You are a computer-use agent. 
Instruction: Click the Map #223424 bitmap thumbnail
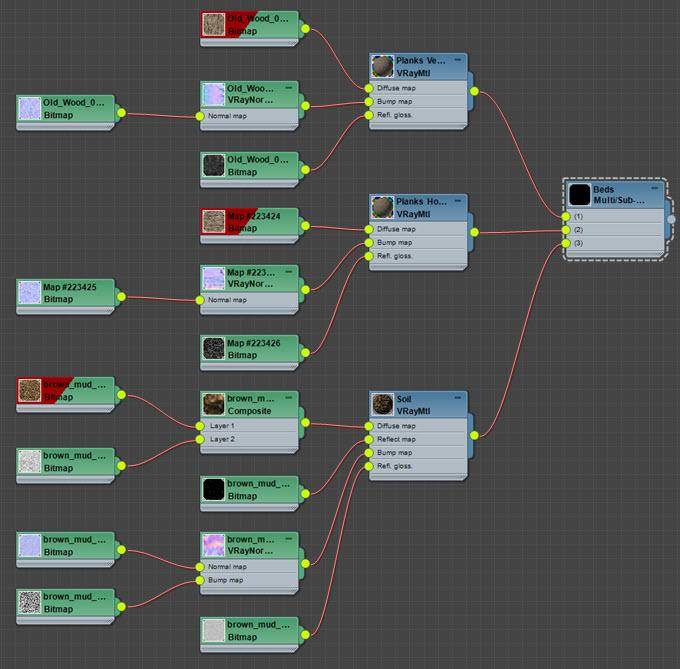point(213,221)
